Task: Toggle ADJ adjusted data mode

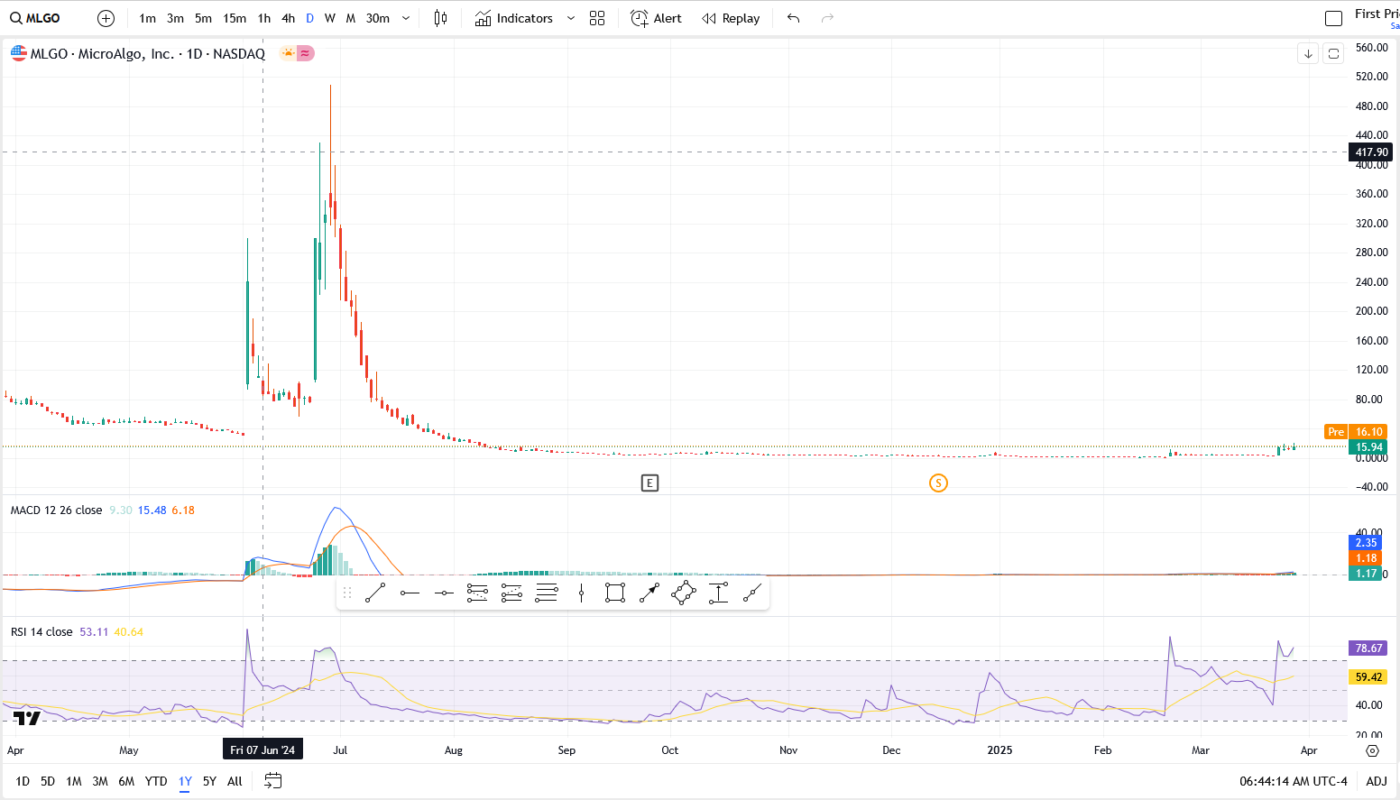Action: coord(1378,781)
